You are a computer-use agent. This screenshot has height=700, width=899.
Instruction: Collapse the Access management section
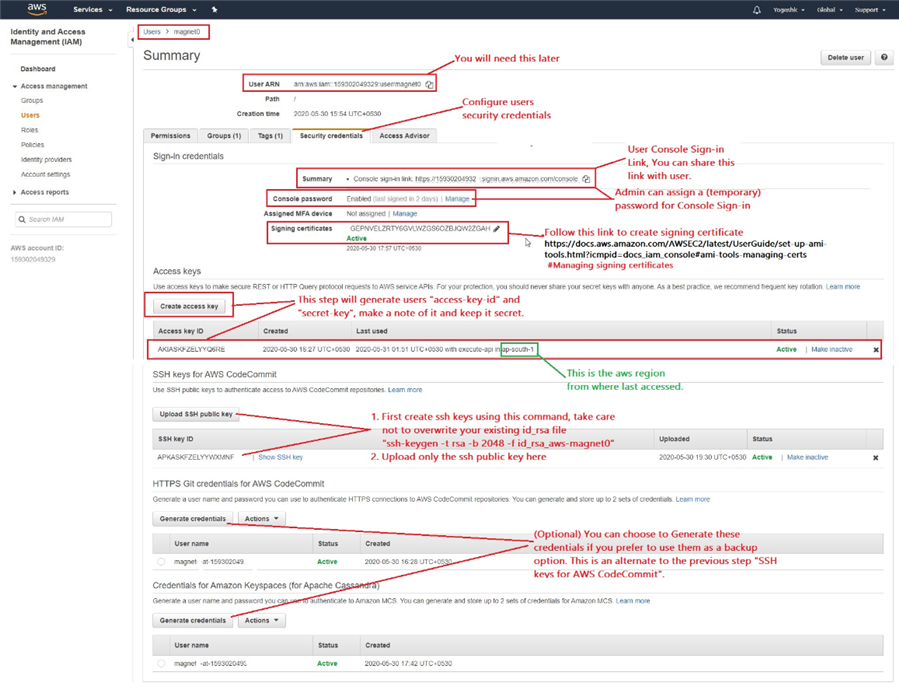point(15,87)
